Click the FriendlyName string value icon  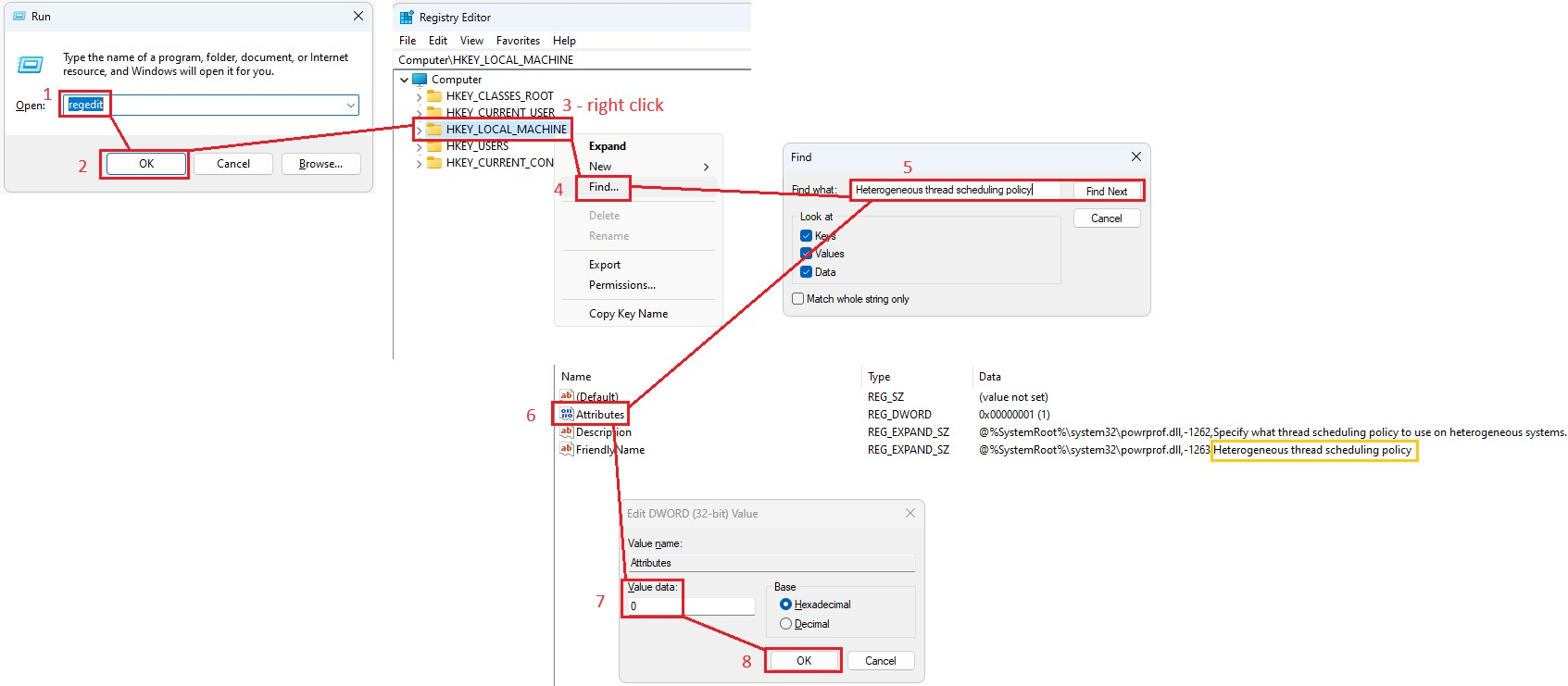[567, 449]
